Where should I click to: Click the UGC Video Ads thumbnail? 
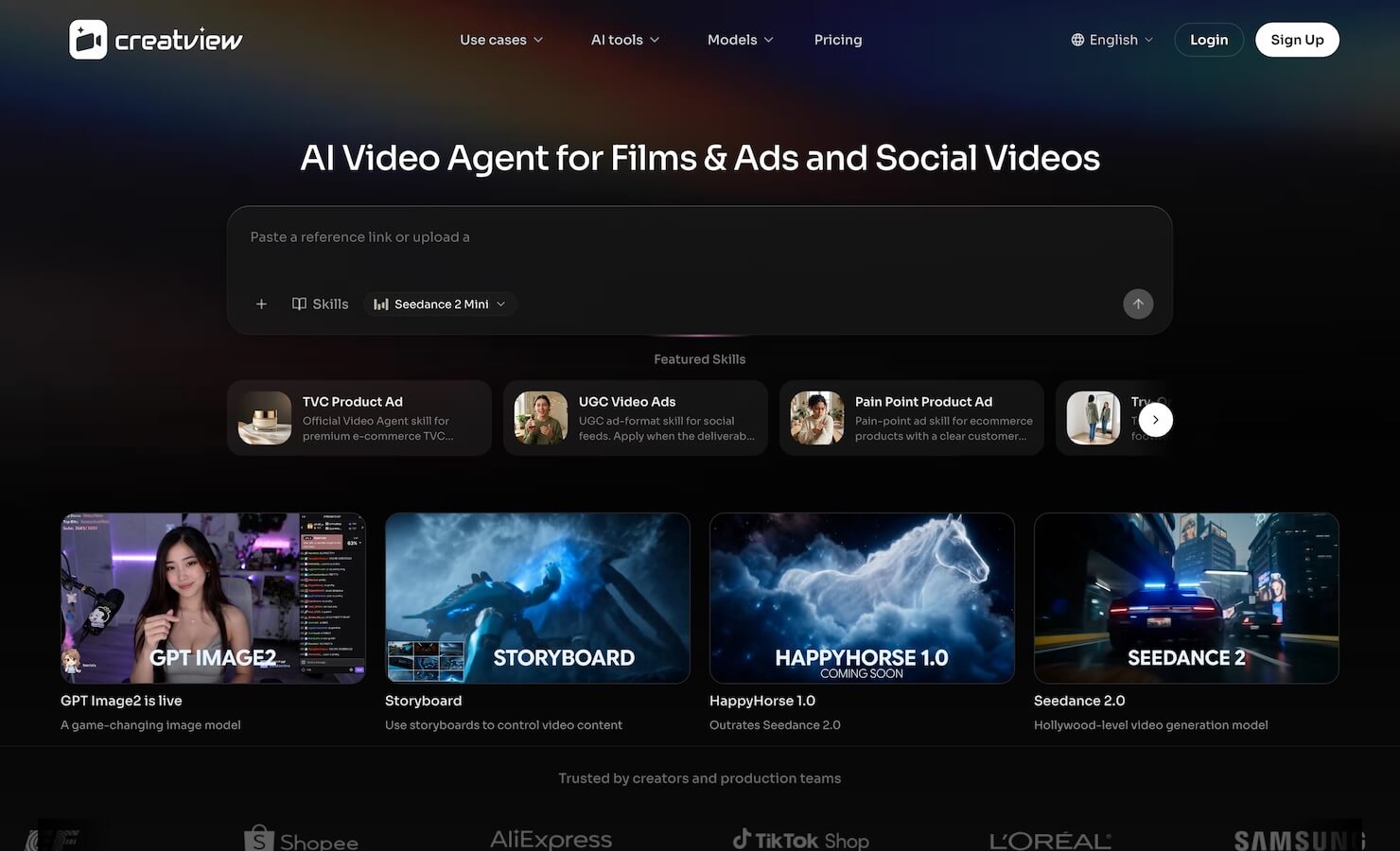541,418
